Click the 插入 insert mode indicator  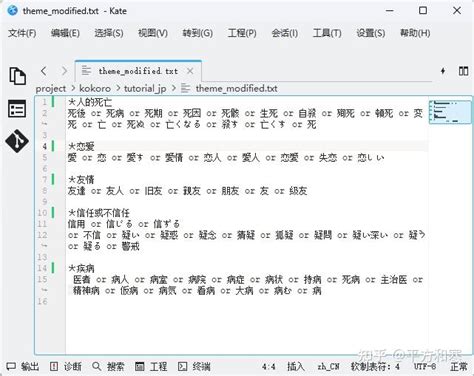pos(296,367)
